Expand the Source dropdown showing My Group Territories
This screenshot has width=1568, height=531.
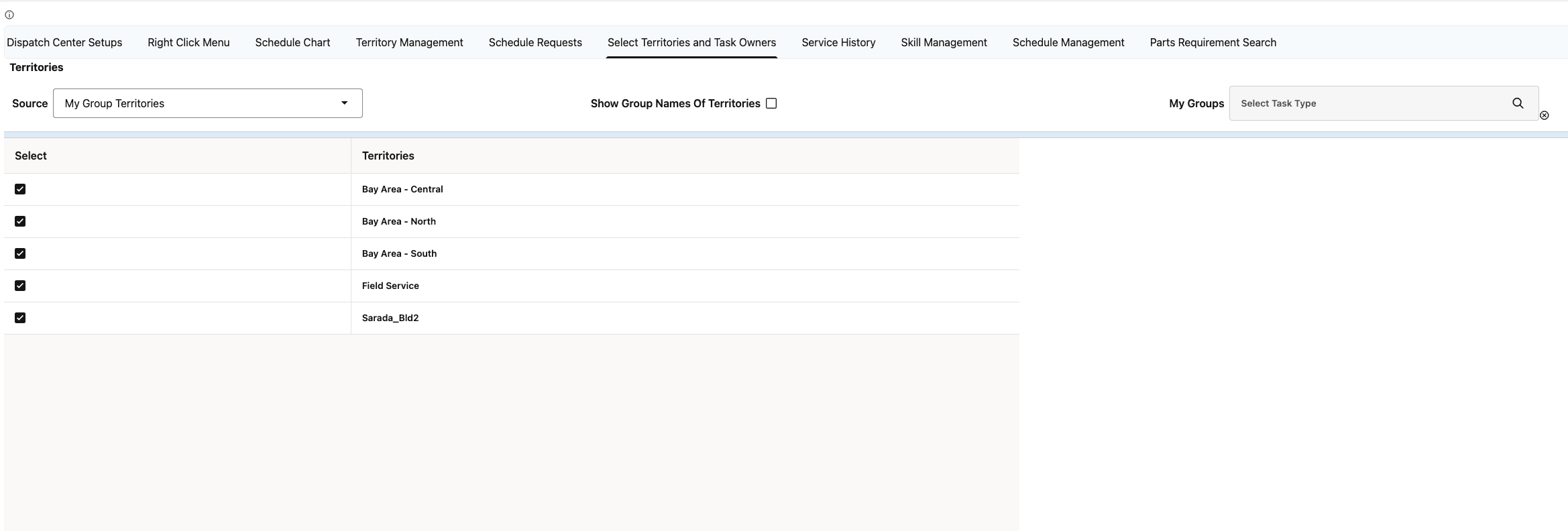(x=208, y=103)
